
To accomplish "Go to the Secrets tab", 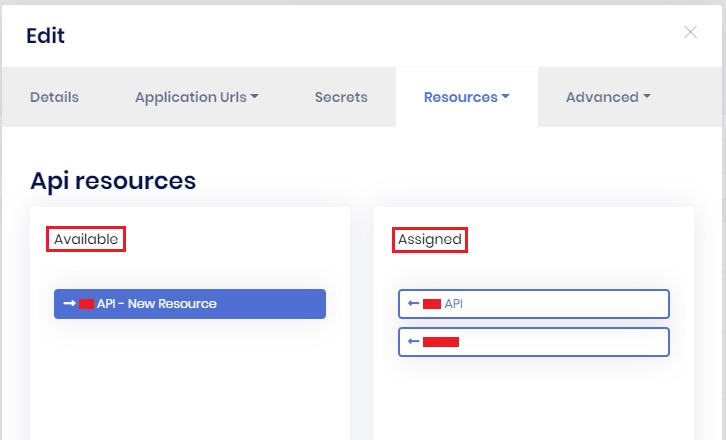I will pos(341,97).
